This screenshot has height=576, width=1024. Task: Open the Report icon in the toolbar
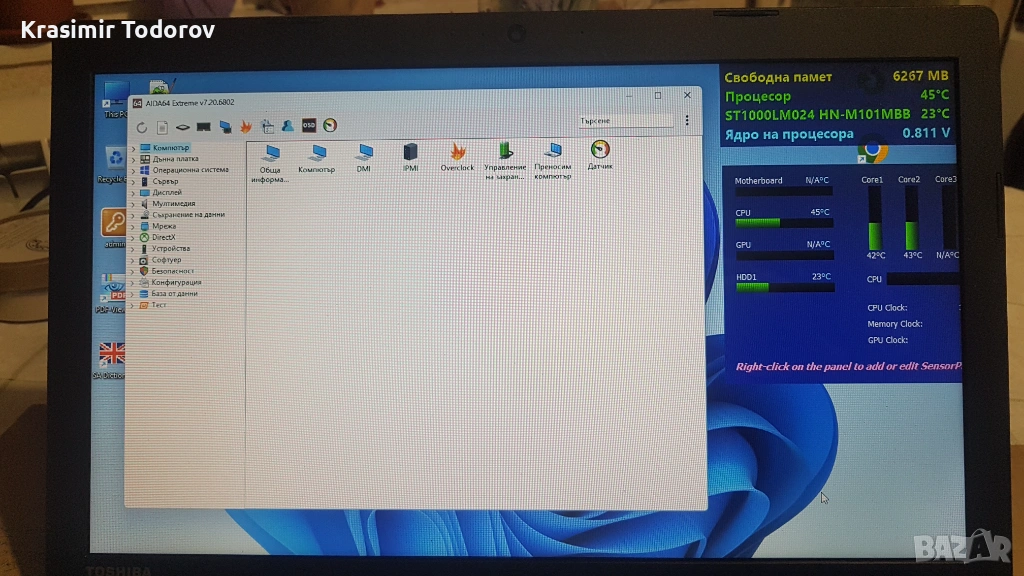pos(162,127)
